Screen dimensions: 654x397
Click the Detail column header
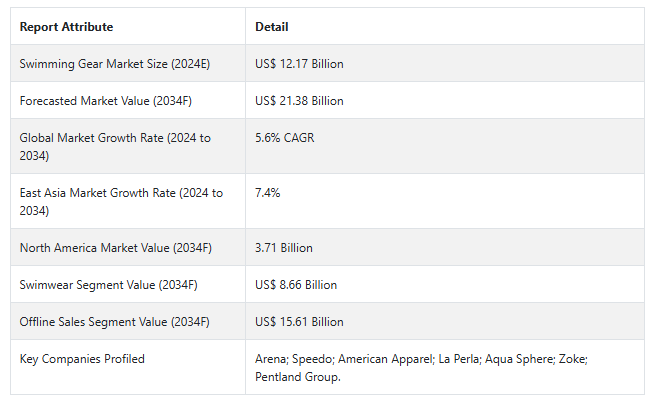pos(272,27)
